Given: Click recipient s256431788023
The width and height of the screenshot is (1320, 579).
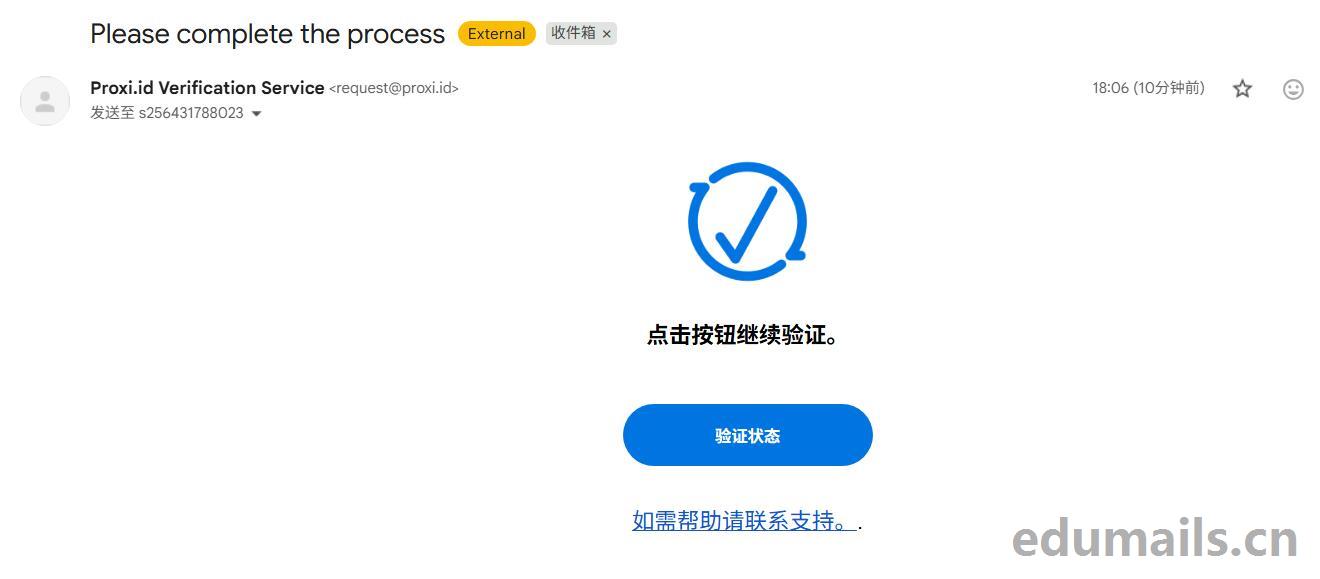Looking at the screenshot, I should (191, 113).
